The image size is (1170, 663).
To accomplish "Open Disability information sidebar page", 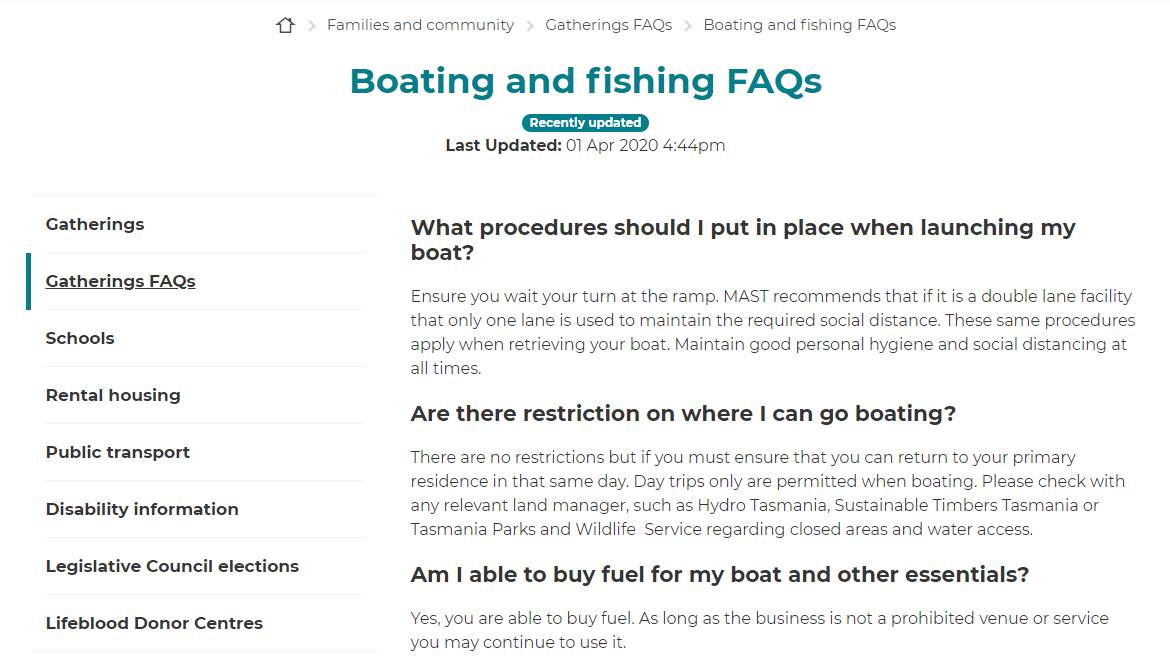I will point(142,509).
